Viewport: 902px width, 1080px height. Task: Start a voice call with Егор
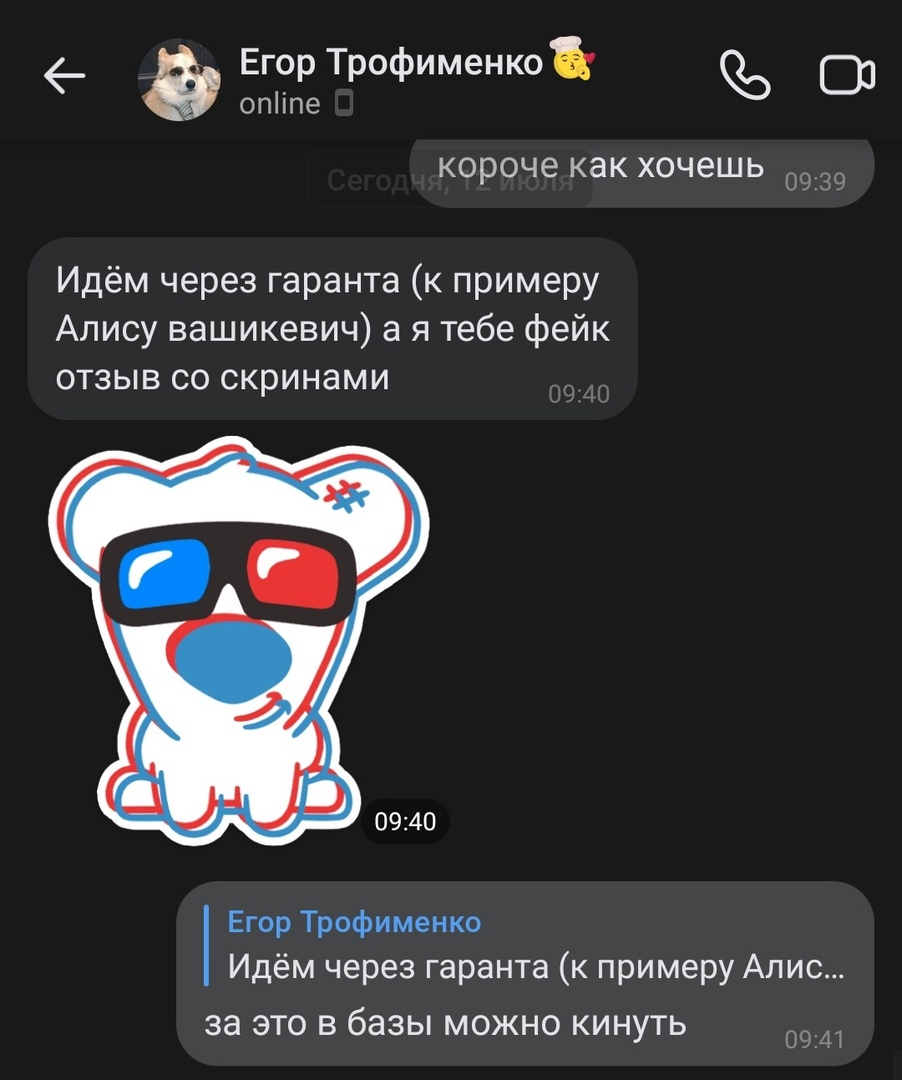(x=744, y=74)
